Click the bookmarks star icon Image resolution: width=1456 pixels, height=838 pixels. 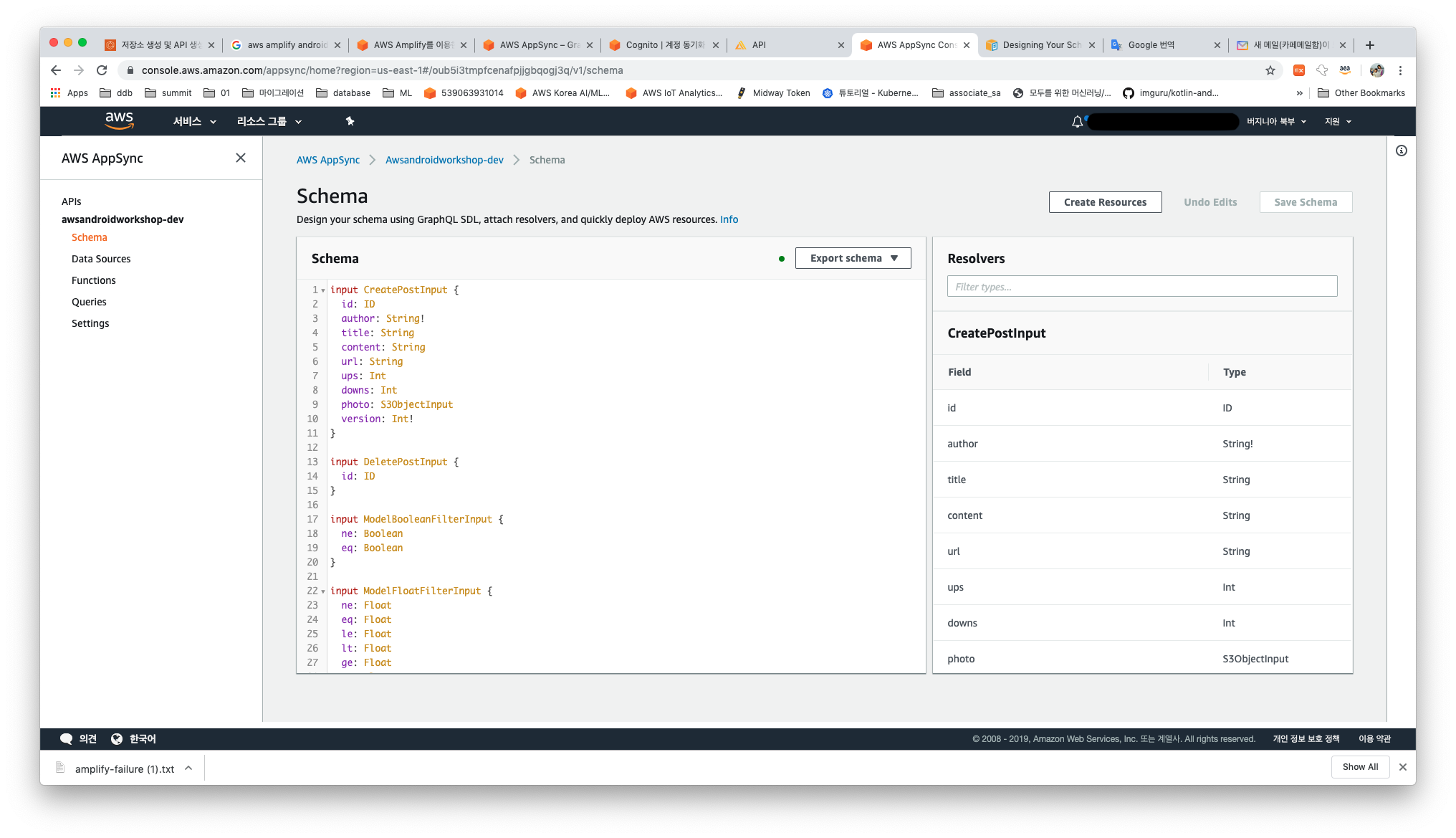pos(1270,70)
